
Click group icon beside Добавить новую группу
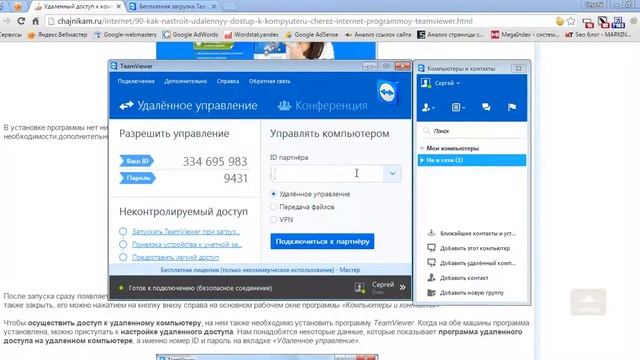coord(431,293)
